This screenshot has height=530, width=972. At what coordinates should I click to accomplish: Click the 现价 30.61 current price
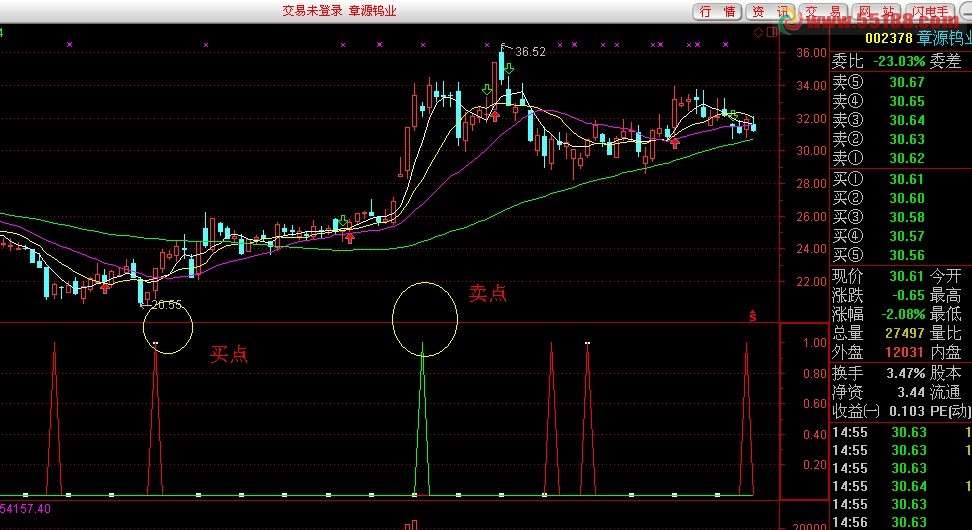[907, 276]
